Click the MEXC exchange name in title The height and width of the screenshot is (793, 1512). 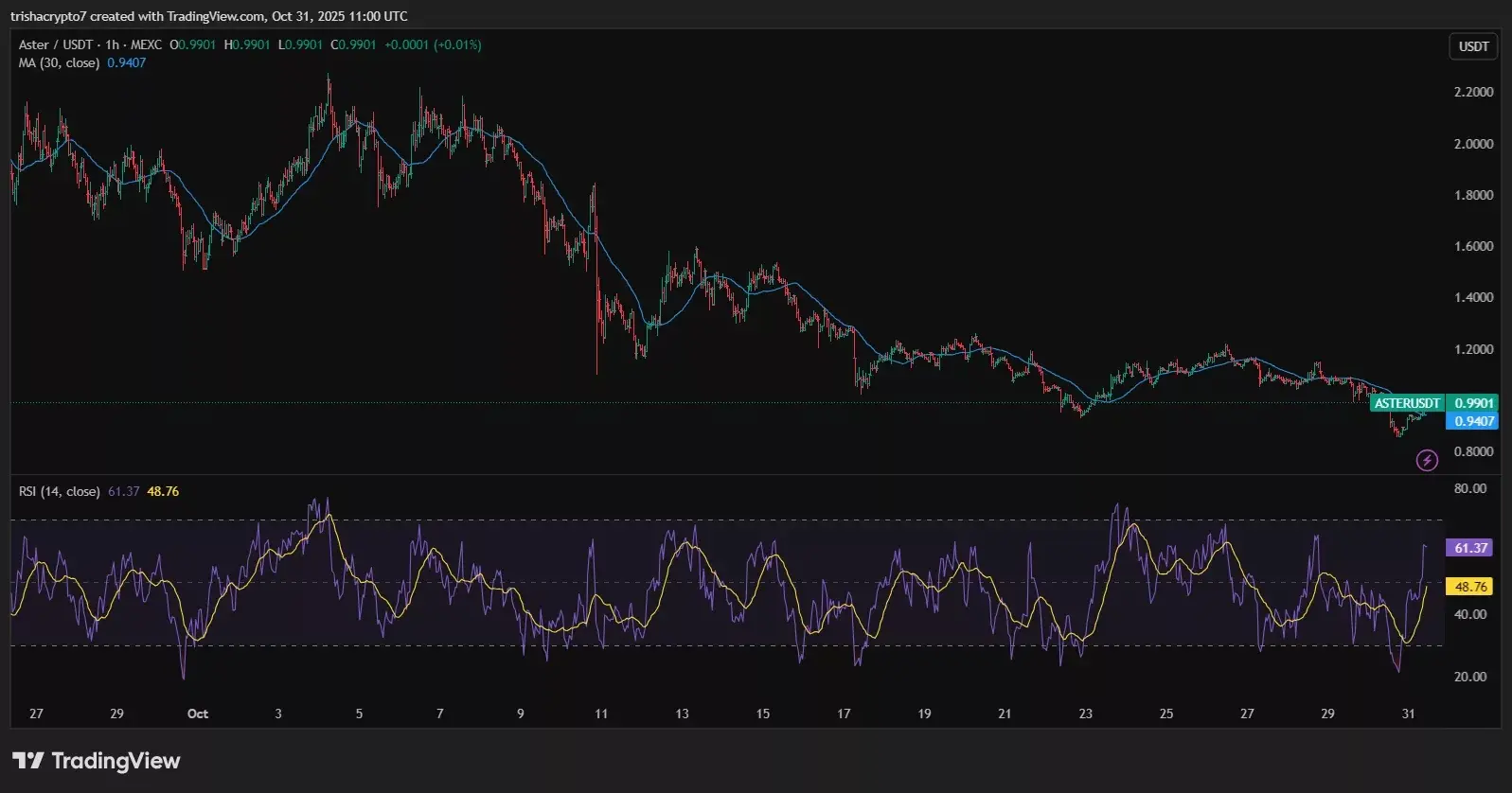tap(146, 44)
